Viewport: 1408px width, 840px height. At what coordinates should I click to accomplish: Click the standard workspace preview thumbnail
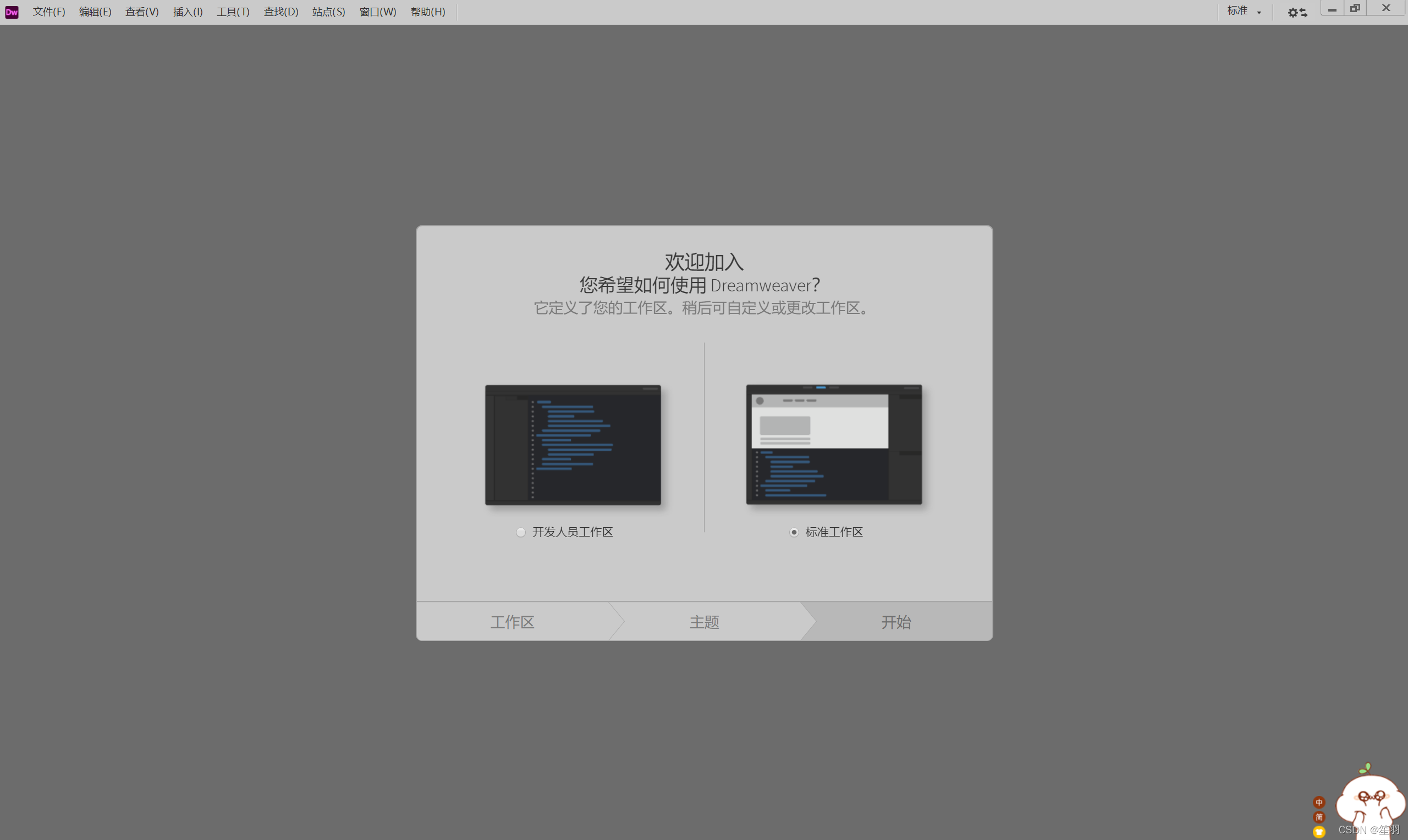coord(833,445)
